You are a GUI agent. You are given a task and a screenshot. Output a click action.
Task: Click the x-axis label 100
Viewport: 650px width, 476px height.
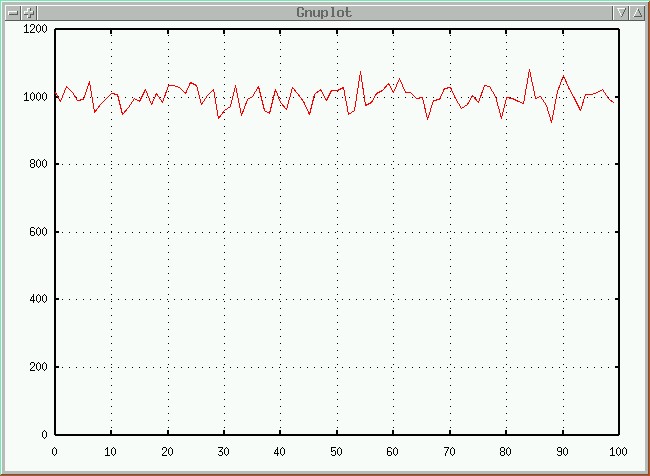pyautogui.click(x=618, y=452)
